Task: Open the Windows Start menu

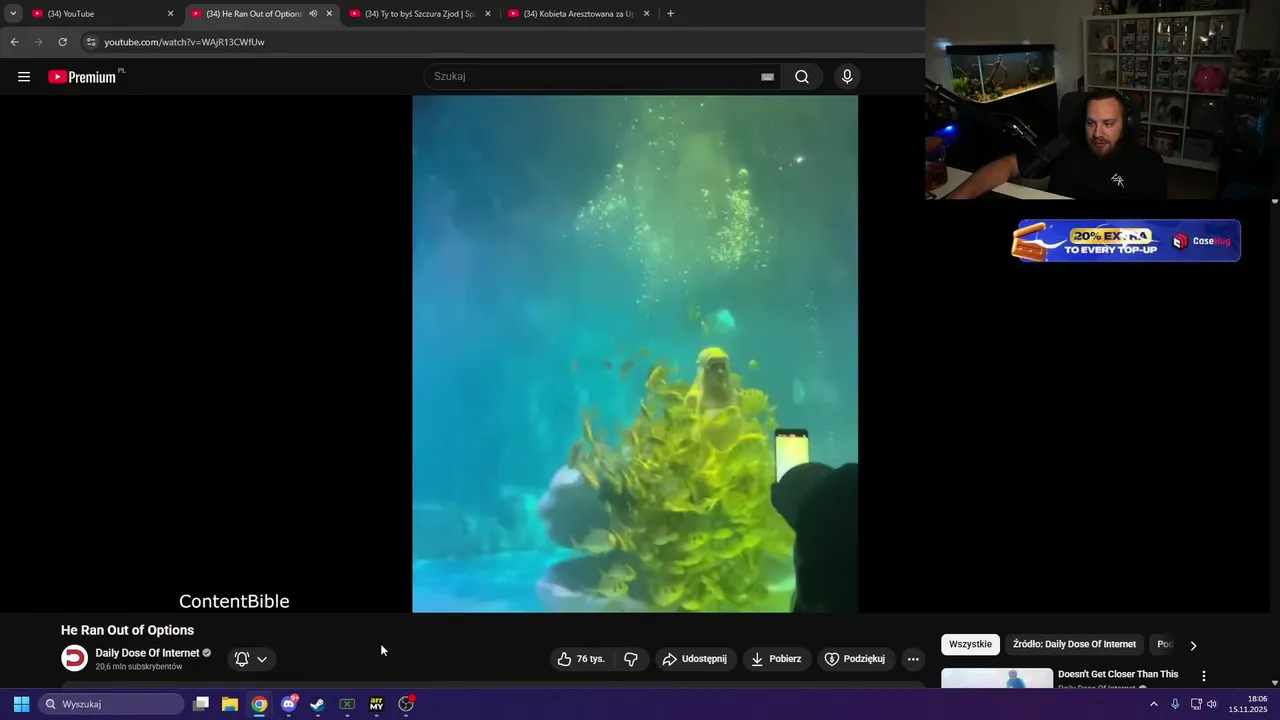Action: (21, 704)
